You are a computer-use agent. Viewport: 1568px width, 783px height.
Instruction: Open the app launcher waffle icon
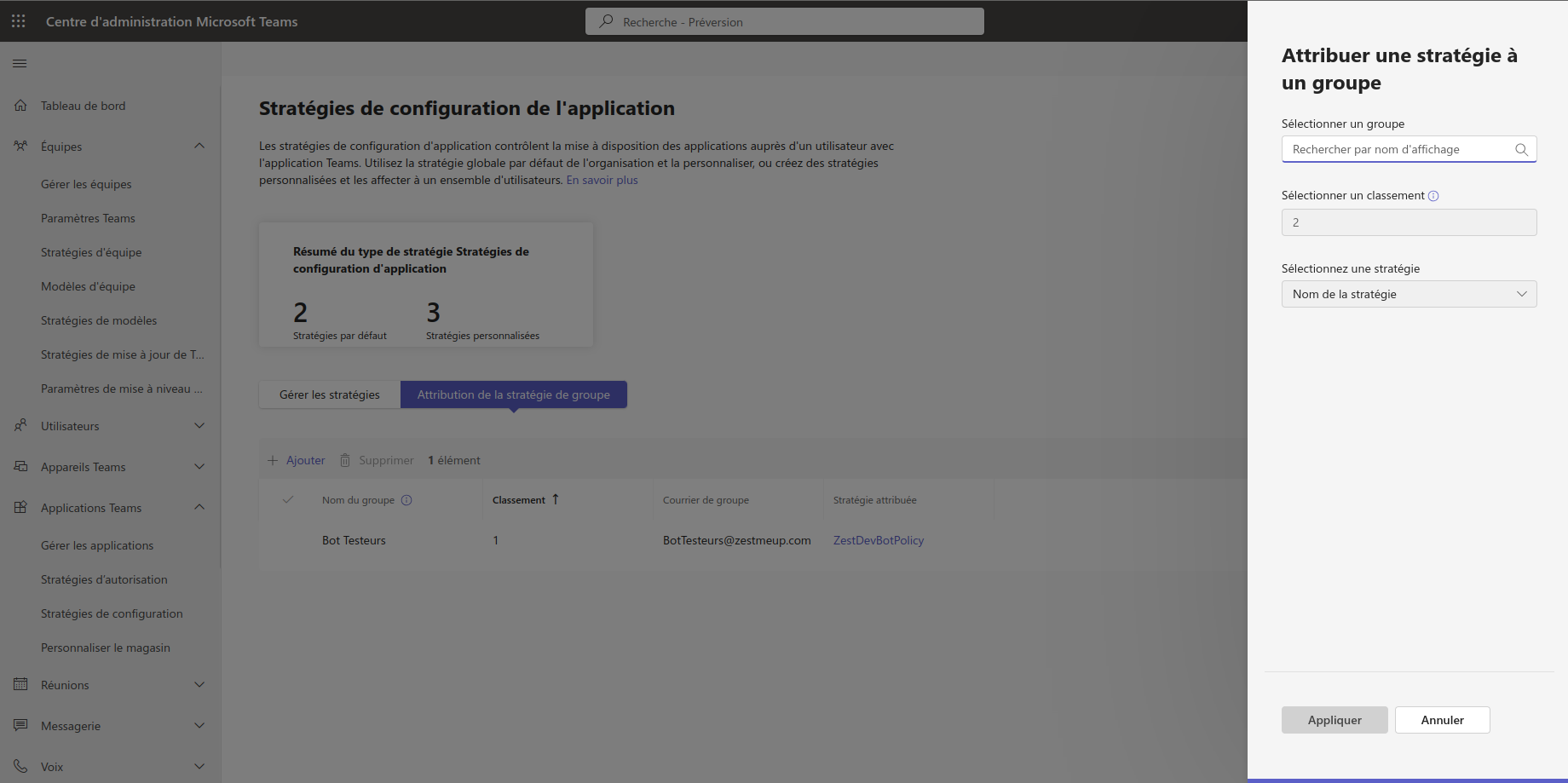pos(19,21)
